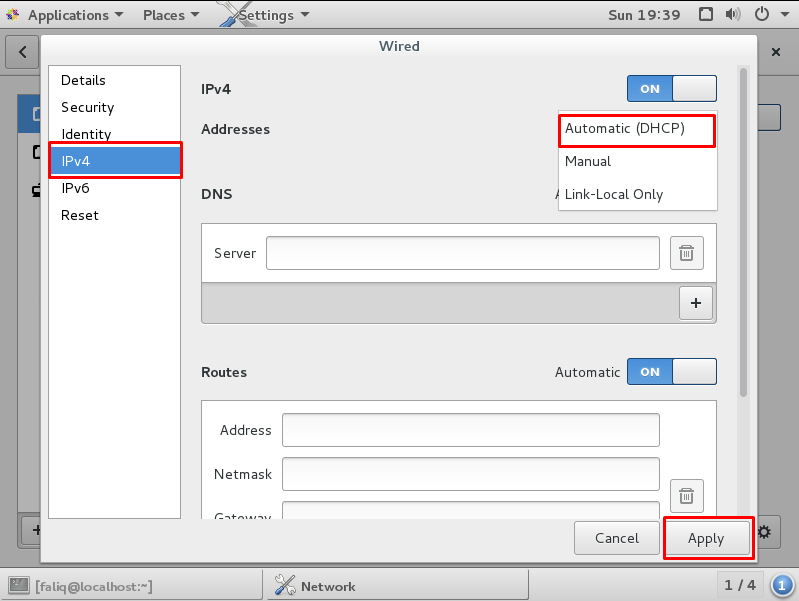Screen dimensions: 799x601
Task: Choose Link-Local Only option
Action: pyautogui.click(x=637, y=194)
